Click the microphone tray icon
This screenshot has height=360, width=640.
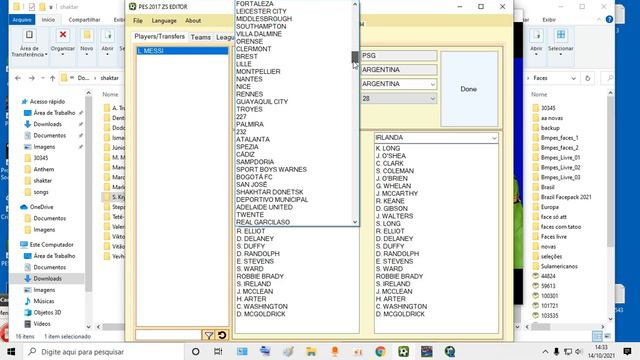pyautogui.click(x=556, y=351)
